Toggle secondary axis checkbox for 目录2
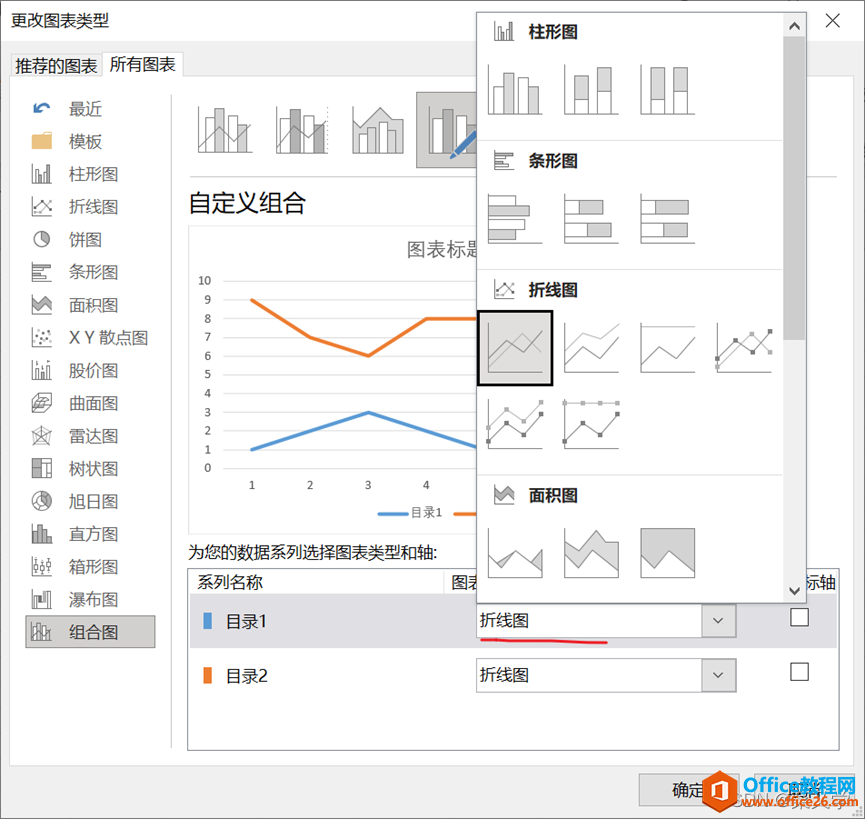This screenshot has width=865, height=819. click(799, 672)
